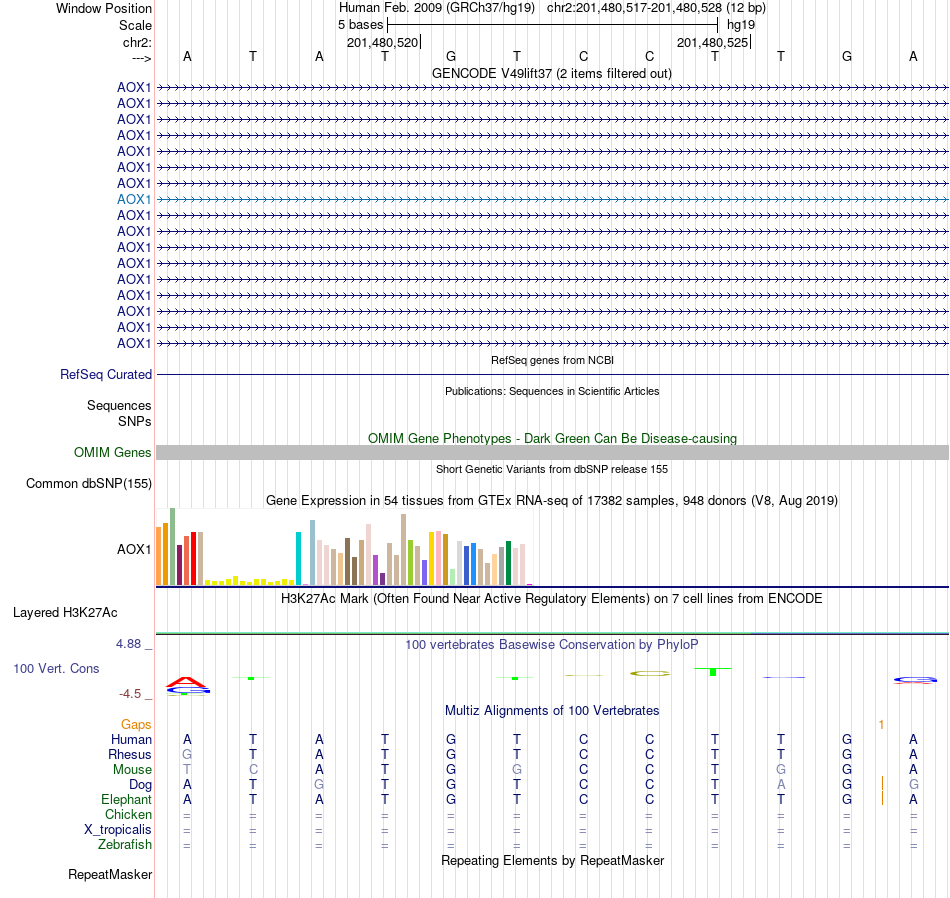Click the black AOX1 label beside GTEx chart
950x898 pixels.
(x=134, y=550)
